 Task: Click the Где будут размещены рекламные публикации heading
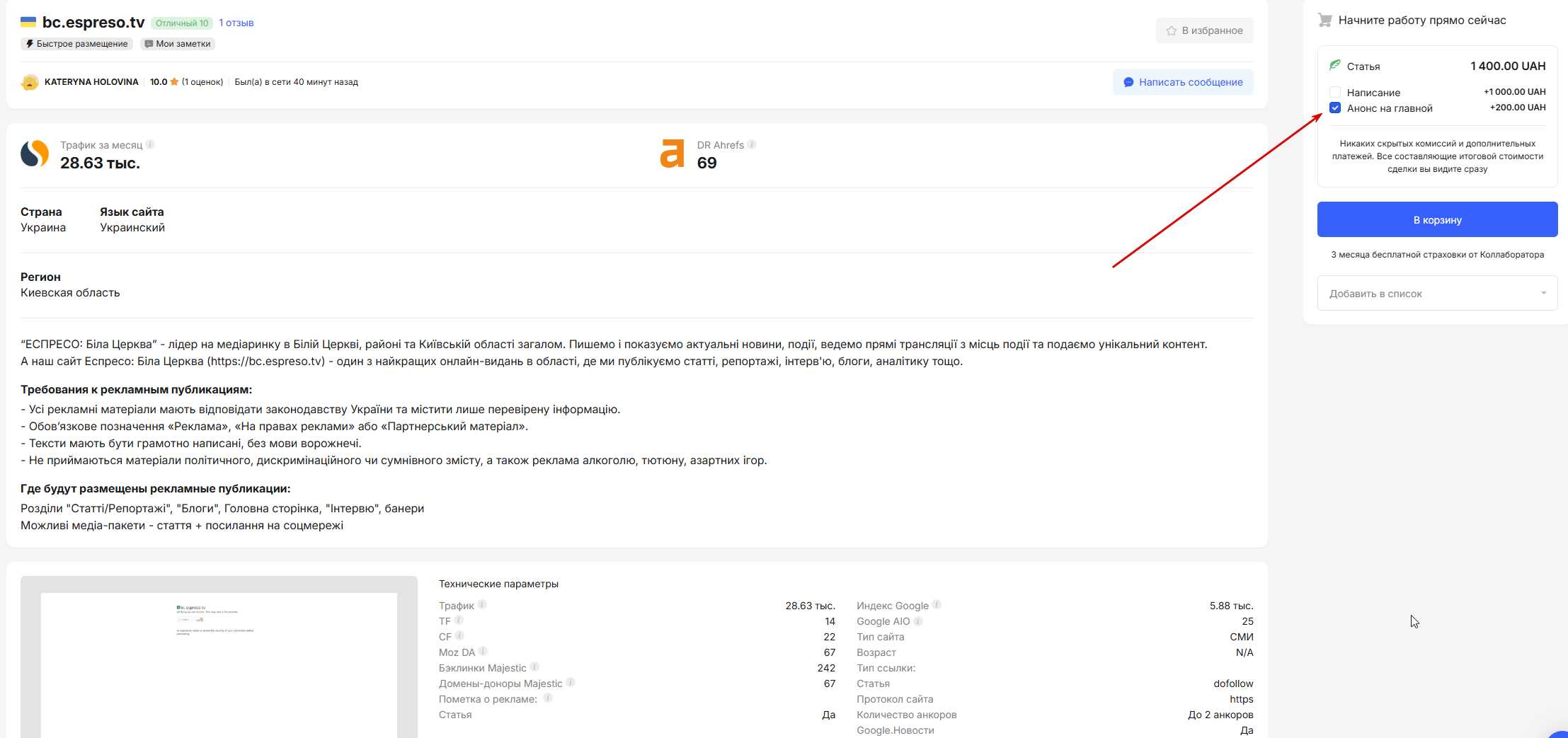[x=155, y=489]
